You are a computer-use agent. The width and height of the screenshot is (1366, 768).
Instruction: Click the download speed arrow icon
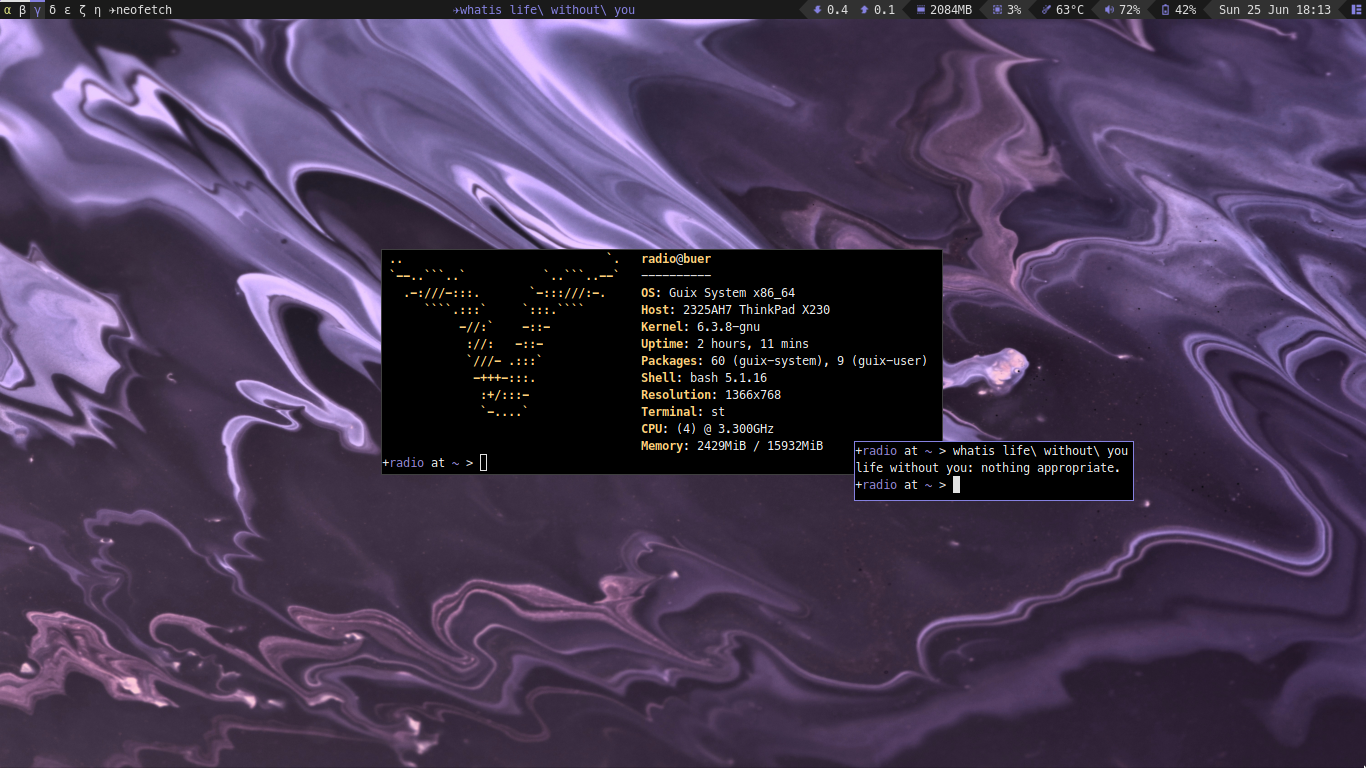point(817,9)
